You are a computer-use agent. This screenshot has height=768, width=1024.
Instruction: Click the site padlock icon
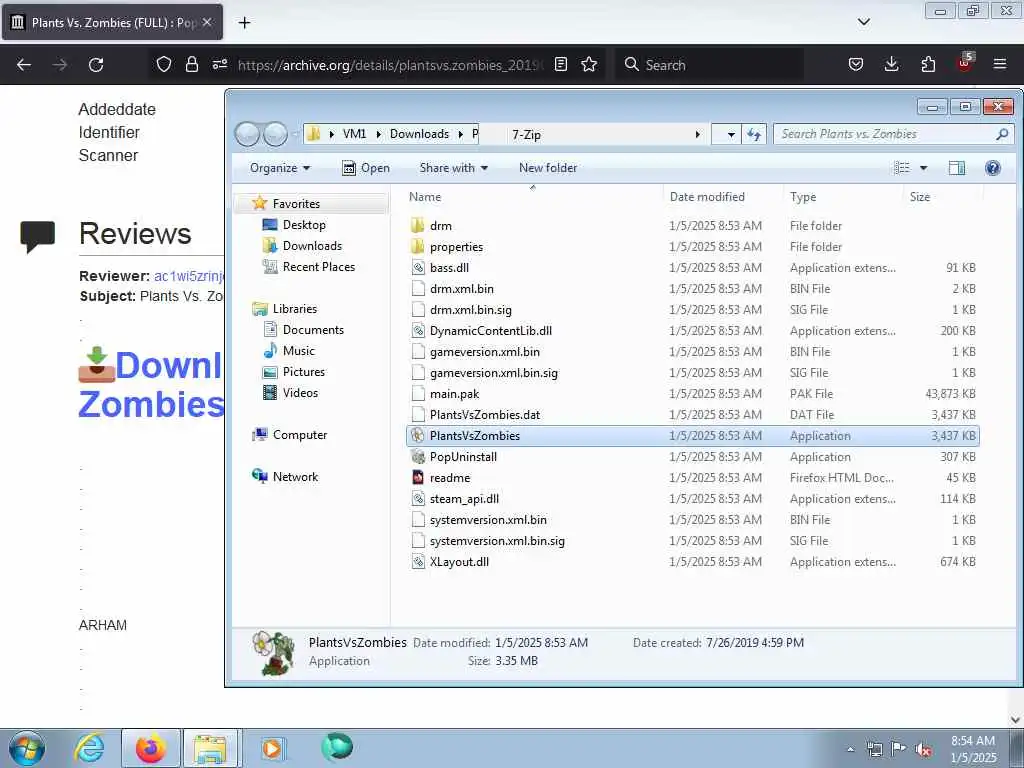[191, 64]
